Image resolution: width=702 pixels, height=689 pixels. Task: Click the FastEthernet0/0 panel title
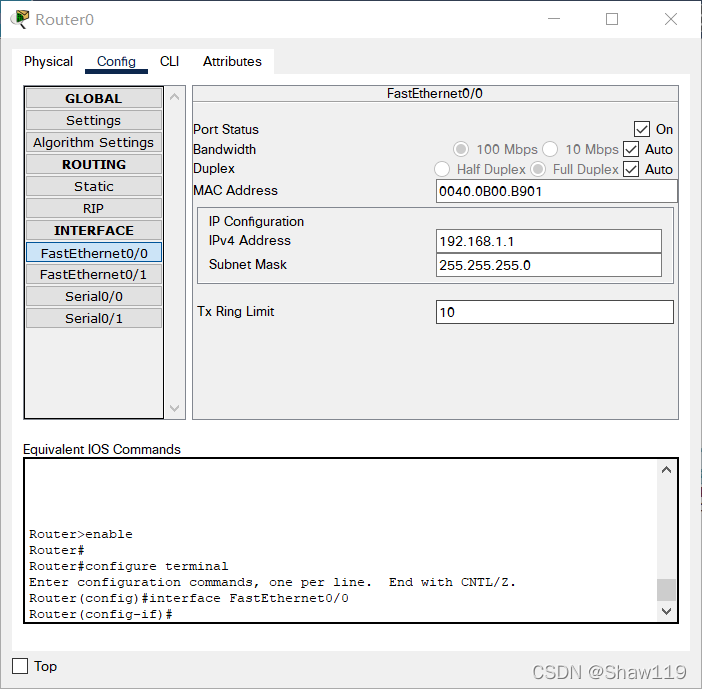click(435, 93)
